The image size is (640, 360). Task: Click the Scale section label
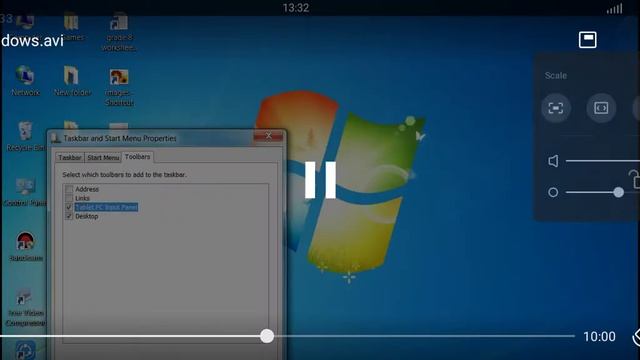point(556,76)
